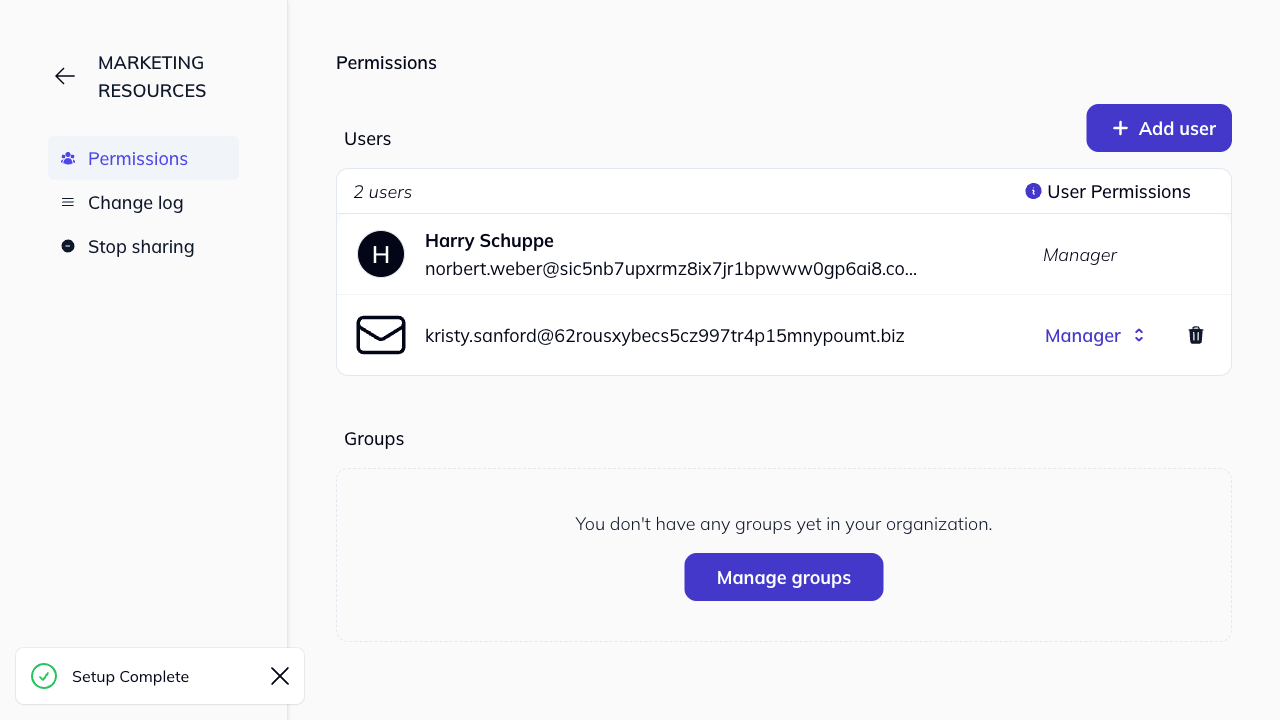This screenshot has height=720, width=1280.
Task: Click the plus icon inside Add user button
Action: [x=1120, y=128]
